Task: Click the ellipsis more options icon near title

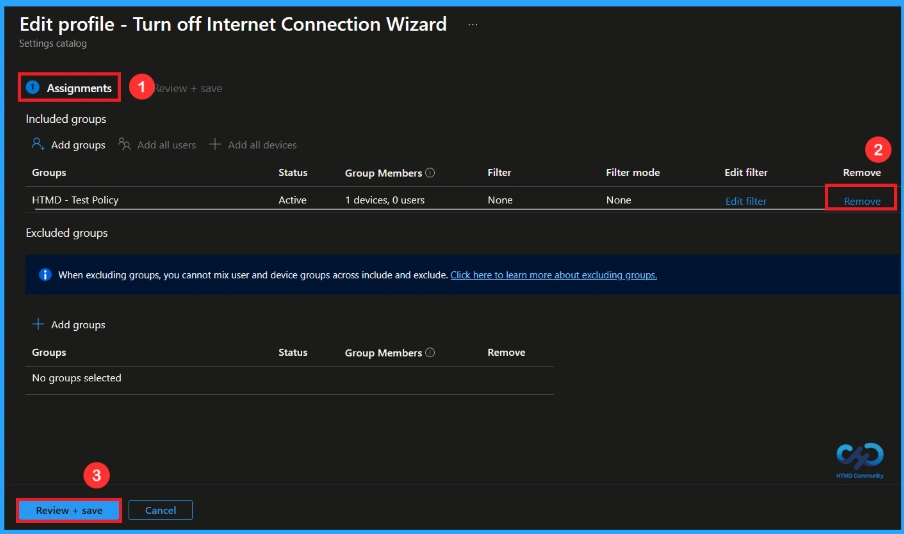Action: tap(473, 25)
